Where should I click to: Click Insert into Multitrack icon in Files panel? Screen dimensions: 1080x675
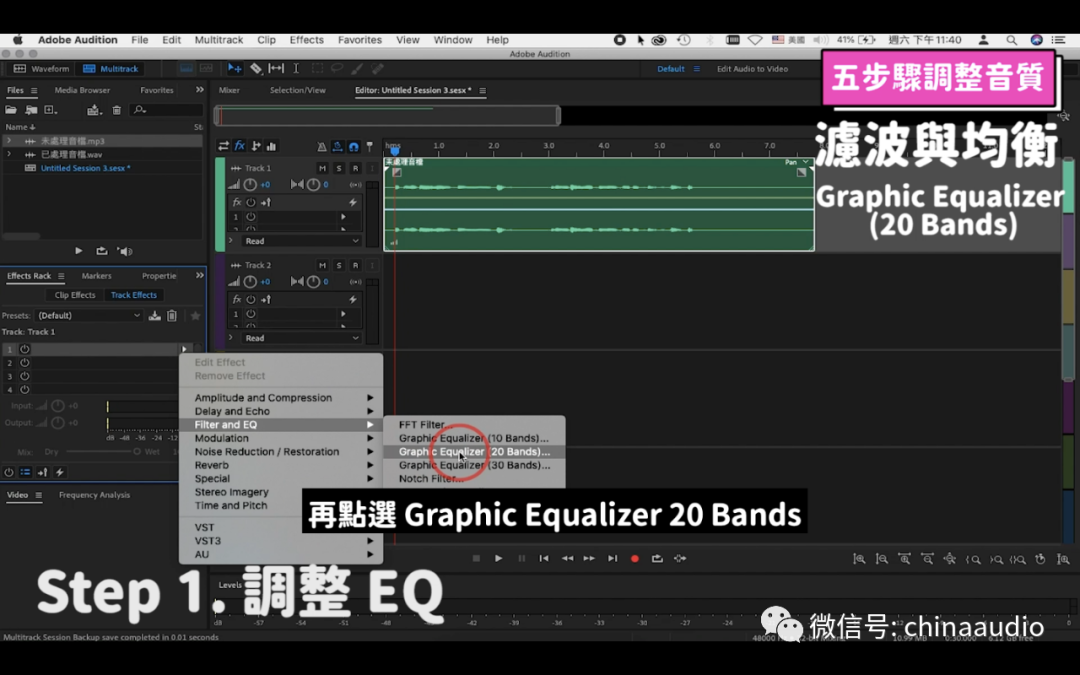coord(94,110)
